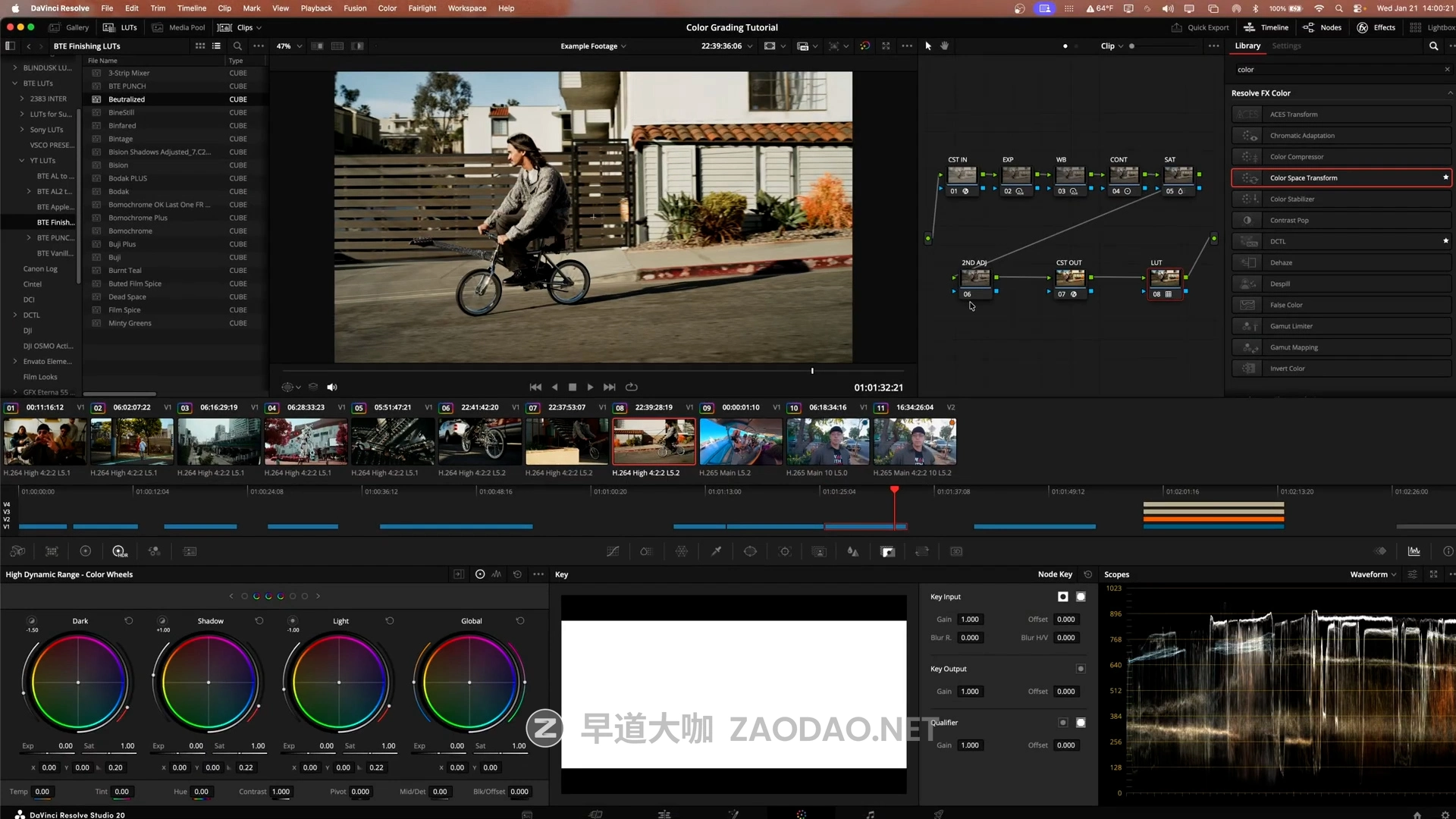1456x819 pixels.
Task: Open the Power Window palette
Action: [x=750, y=551]
